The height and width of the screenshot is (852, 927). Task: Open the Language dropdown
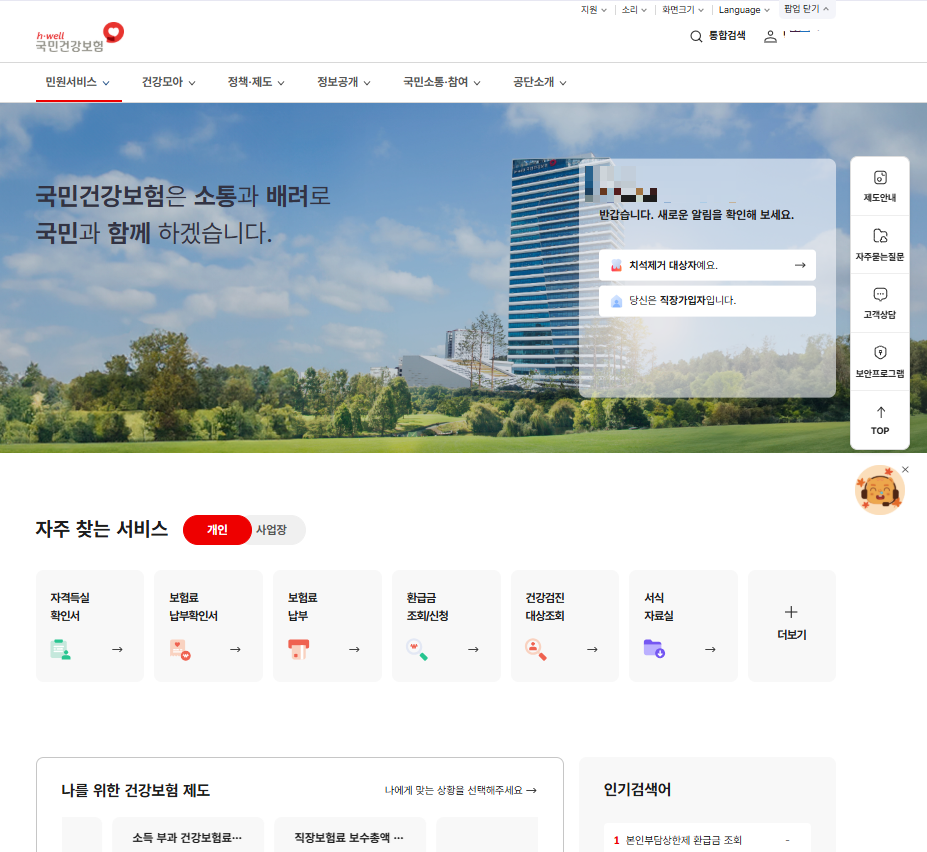click(743, 10)
